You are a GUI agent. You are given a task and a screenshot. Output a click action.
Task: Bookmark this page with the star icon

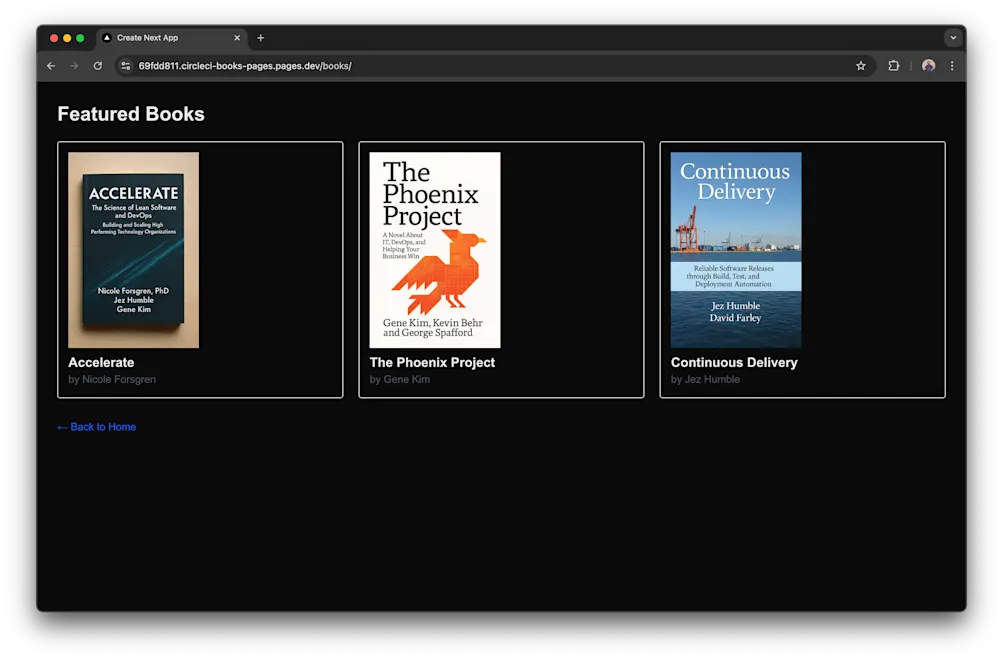click(860, 66)
